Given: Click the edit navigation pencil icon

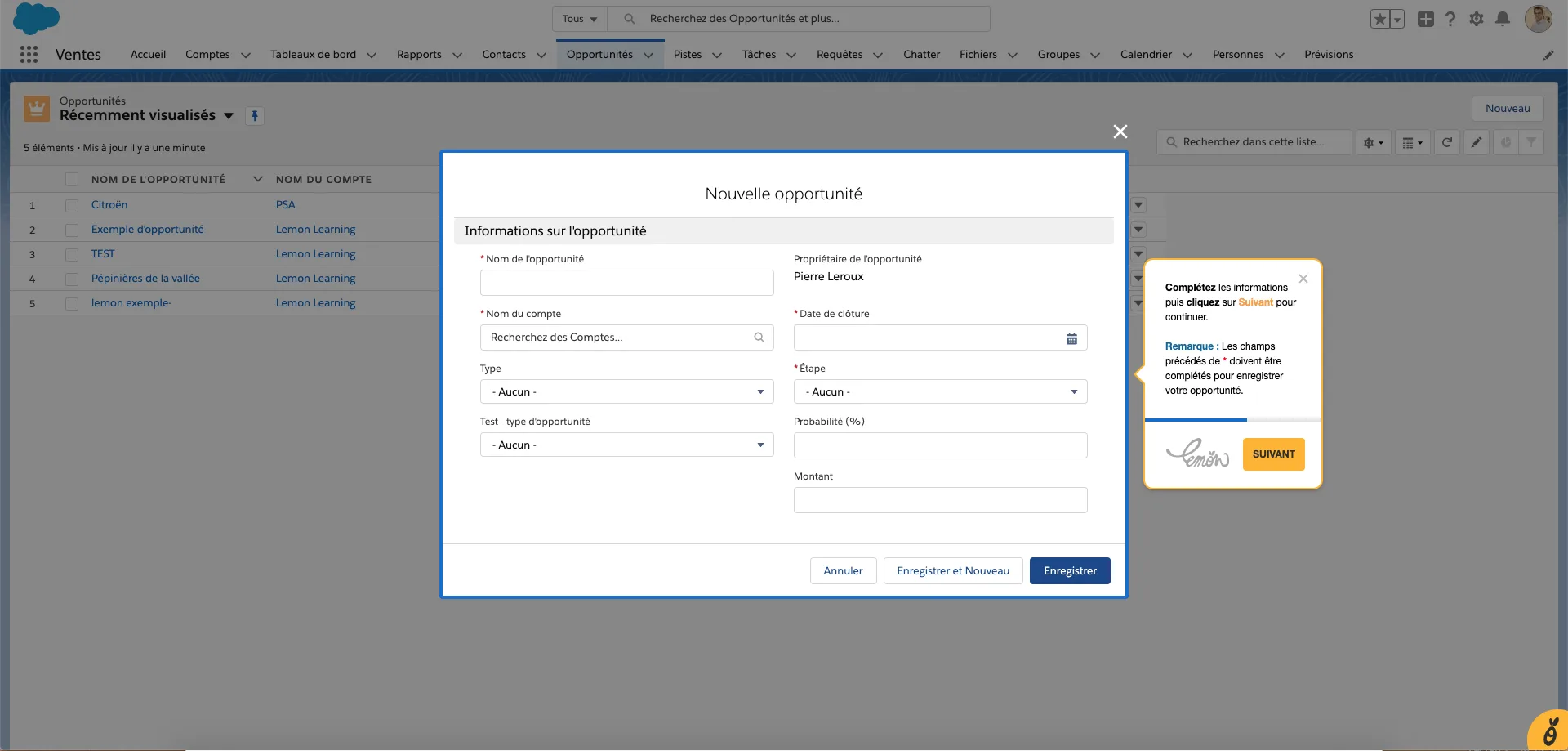Looking at the screenshot, I should (x=1548, y=55).
